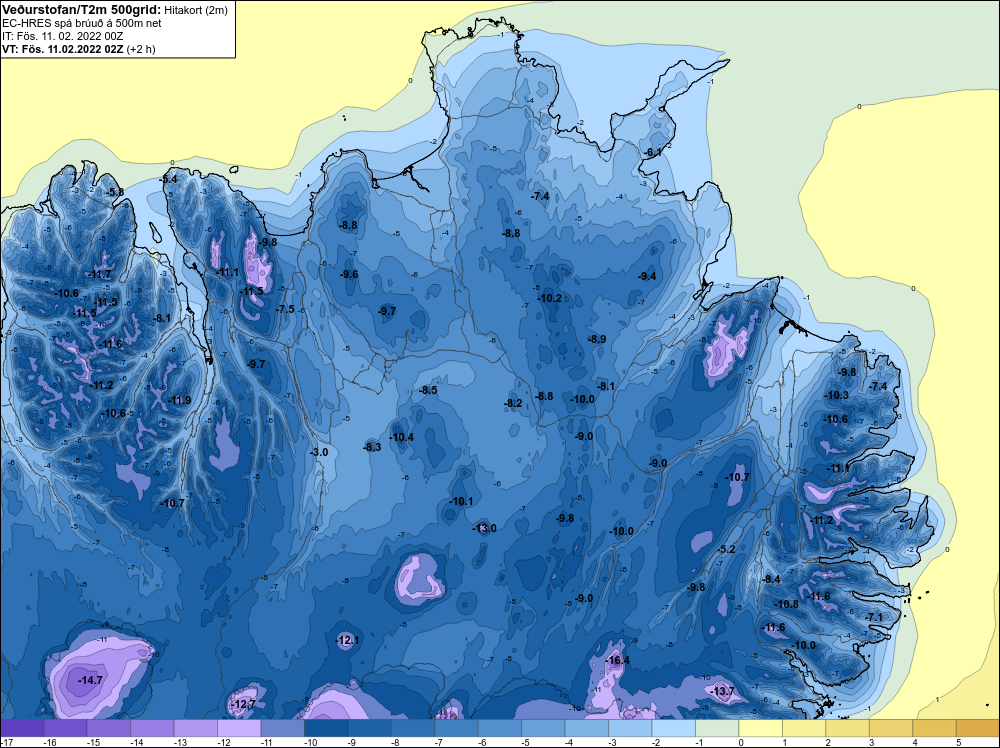This screenshot has height=748, width=1000.
Task: Click the -5.8 temperature value
Action: click(x=115, y=192)
